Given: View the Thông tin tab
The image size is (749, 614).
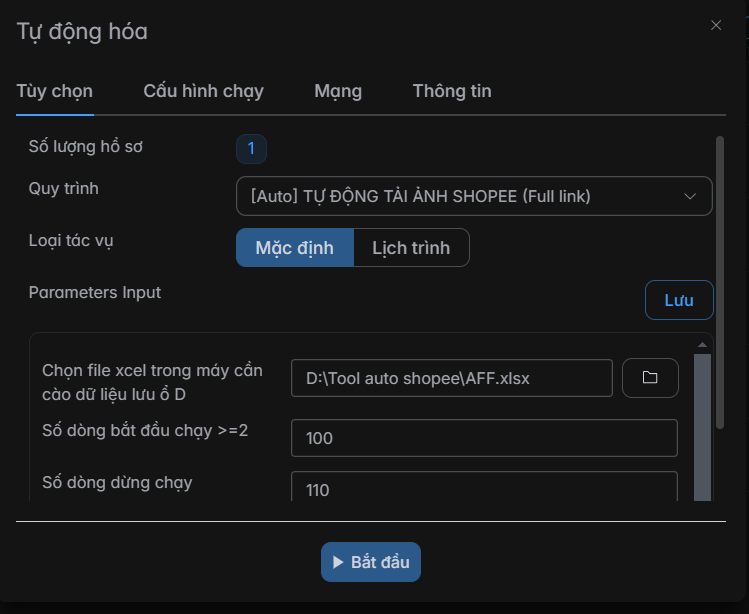Looking at the screenshot, I should pyautogui.click(x=452, y=91).
